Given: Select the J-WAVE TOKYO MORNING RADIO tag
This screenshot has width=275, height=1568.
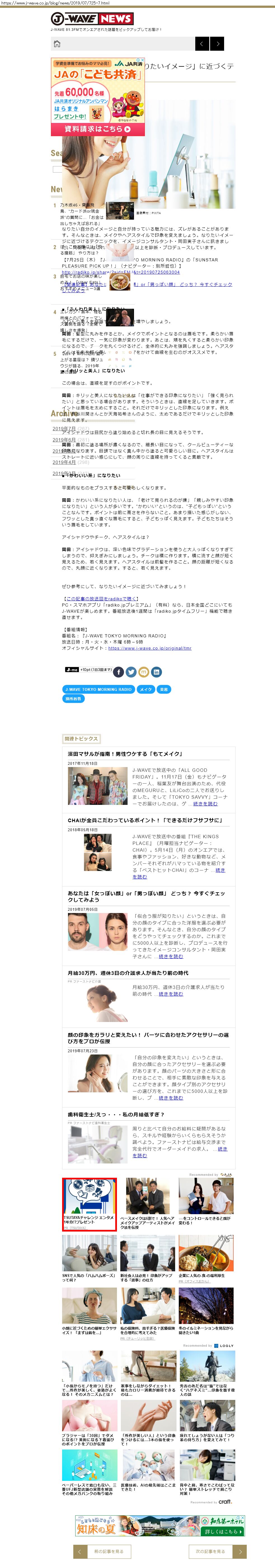Looking at the screenshot, I should tap(98, 690).
